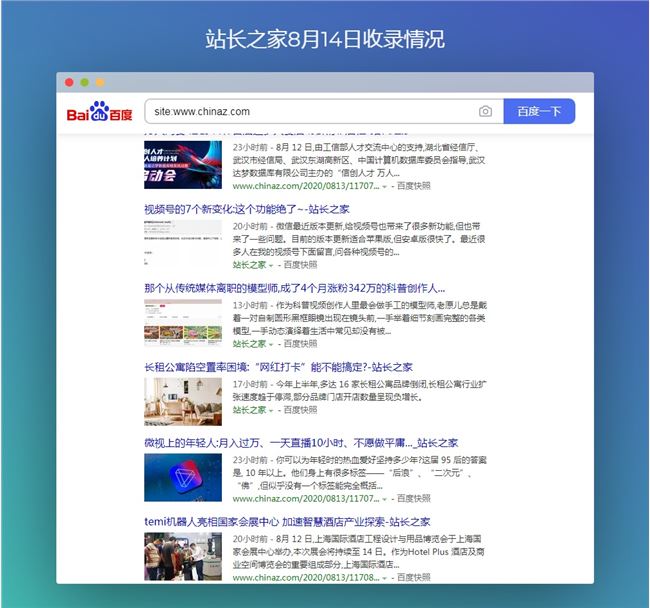The image size is (650, 608).
Task: Click the green window maximize dot
Action: (99, 82)
